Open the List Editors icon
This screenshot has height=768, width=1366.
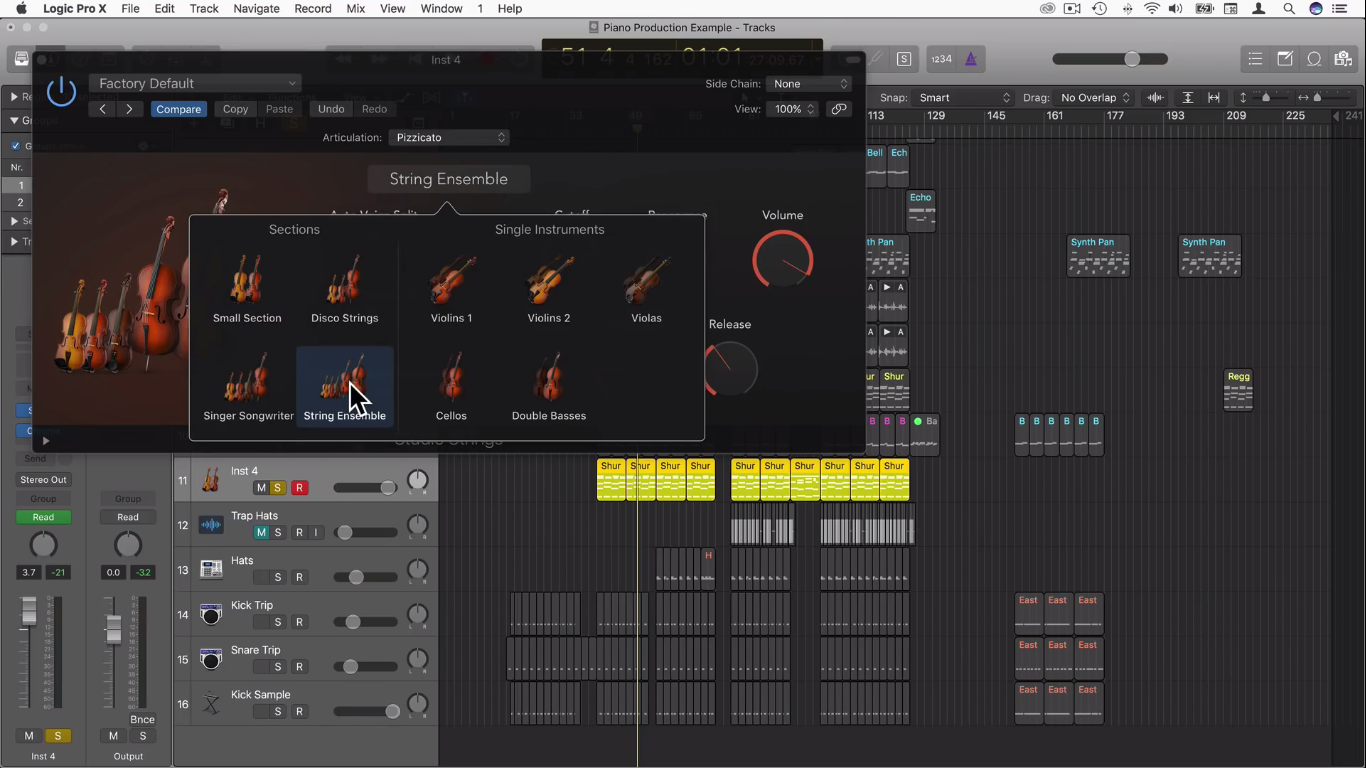pyautogui.click(x=1255, y=59)
